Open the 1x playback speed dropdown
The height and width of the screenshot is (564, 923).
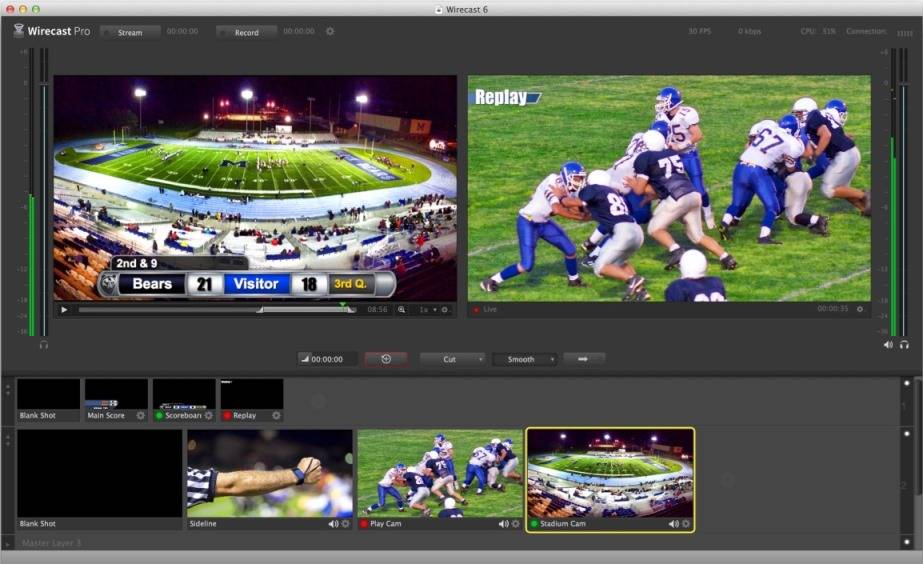(x=427, y=310)
